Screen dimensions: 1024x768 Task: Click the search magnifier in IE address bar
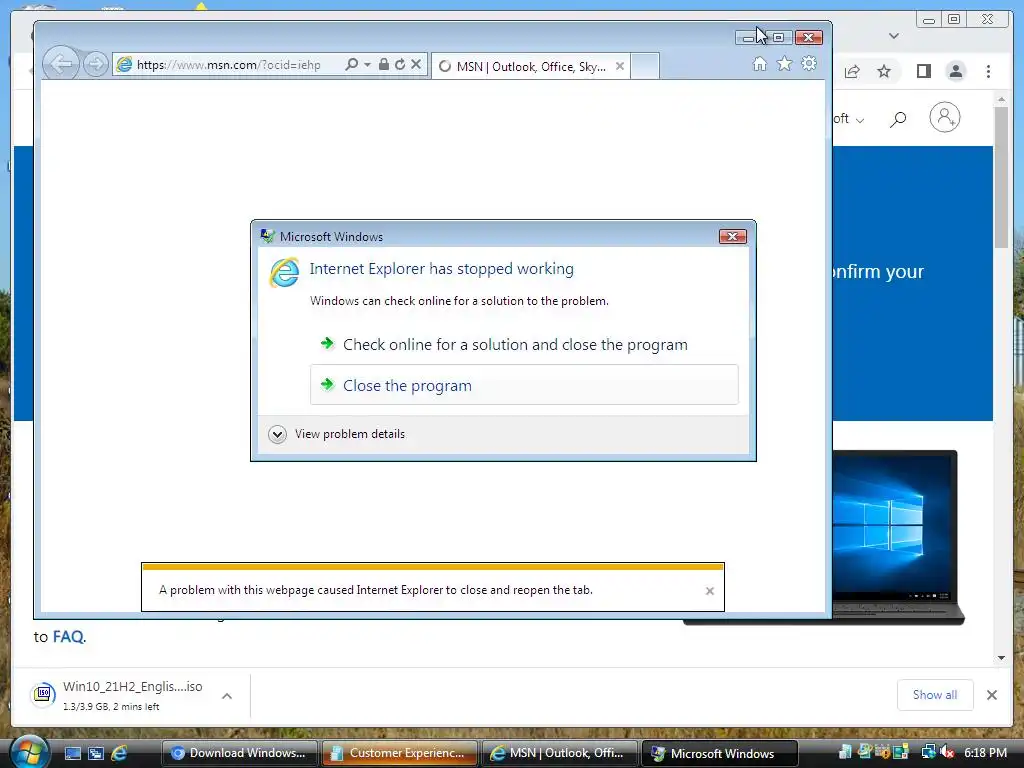click(x=351, y=64)
